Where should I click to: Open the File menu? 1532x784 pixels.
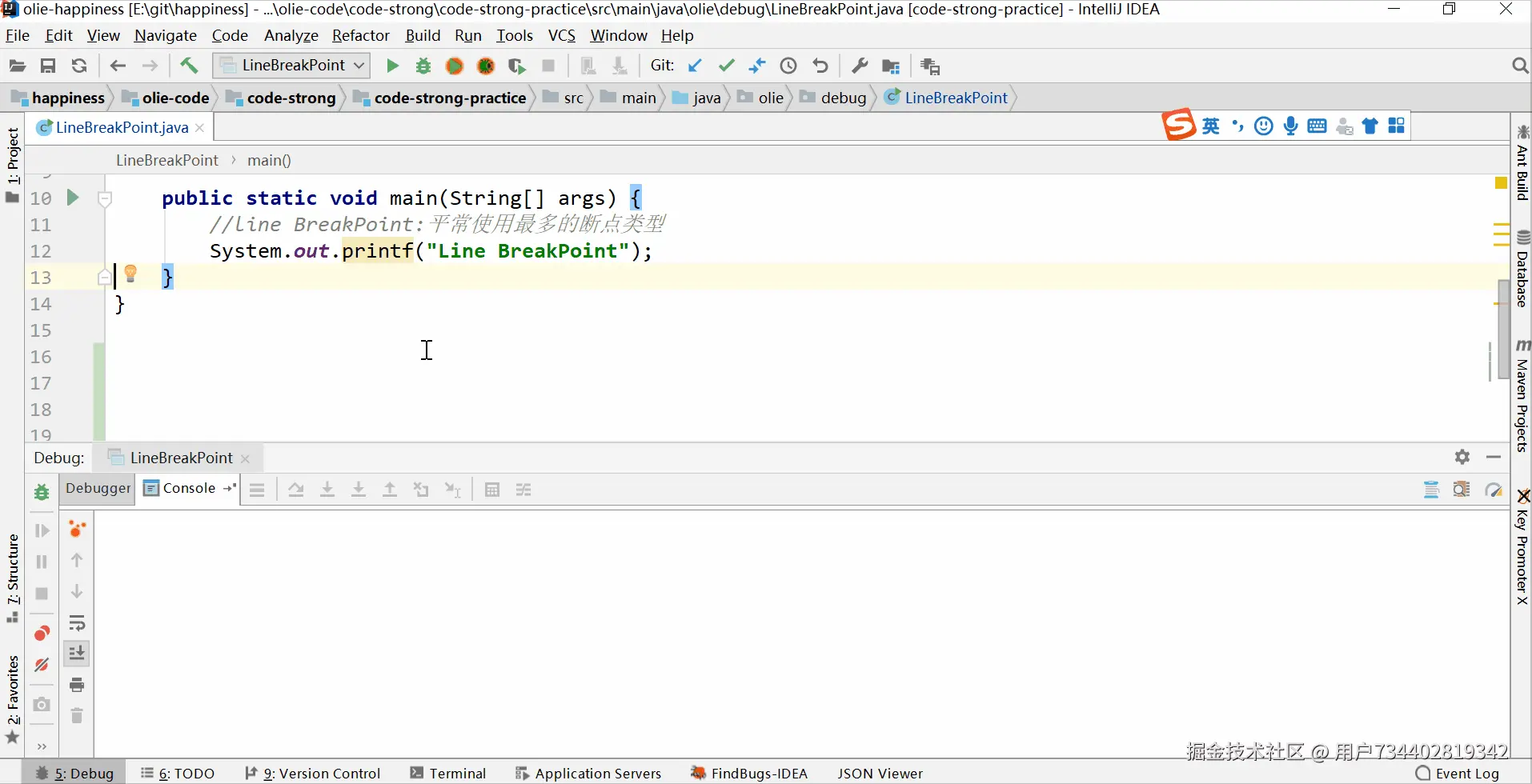[18, 35]
